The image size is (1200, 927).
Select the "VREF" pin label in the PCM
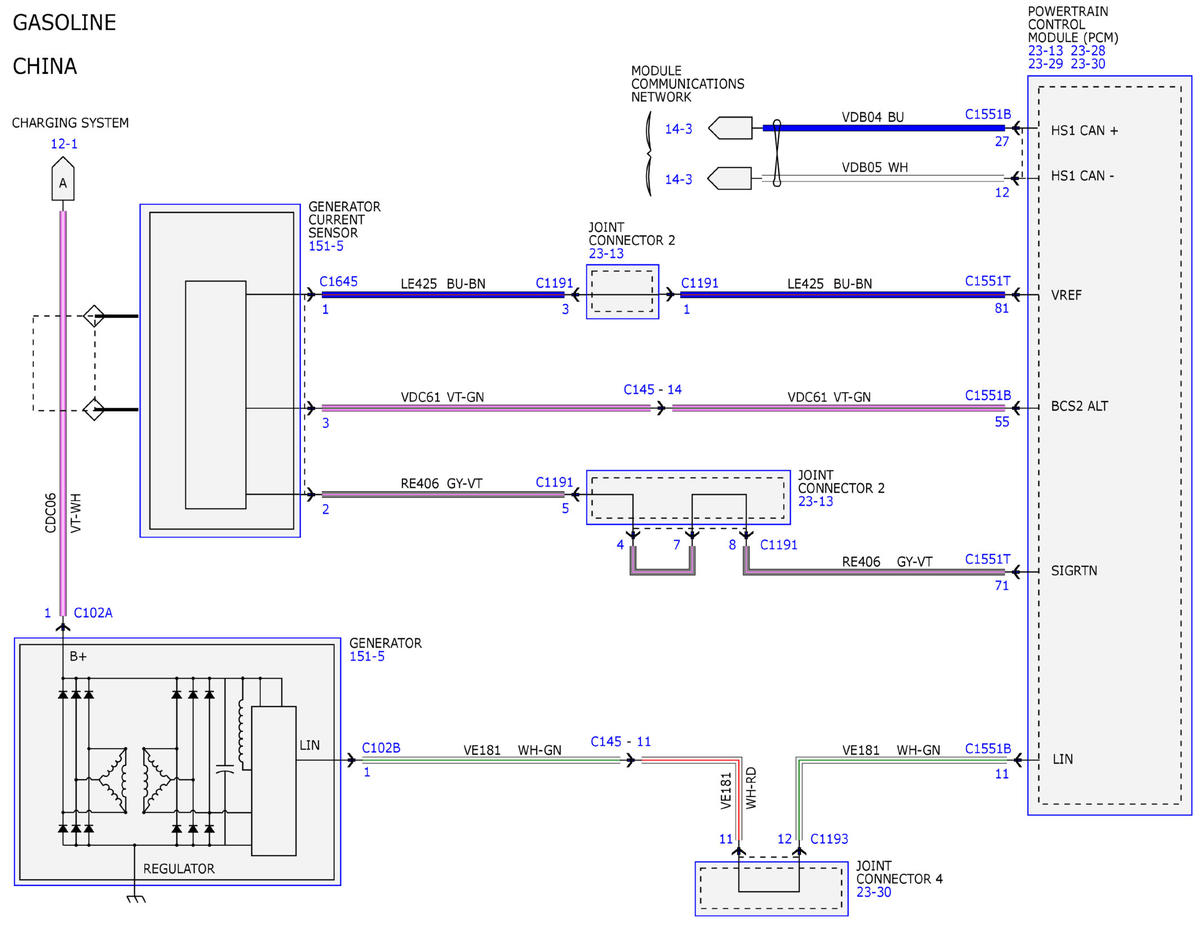point(1067,295)
